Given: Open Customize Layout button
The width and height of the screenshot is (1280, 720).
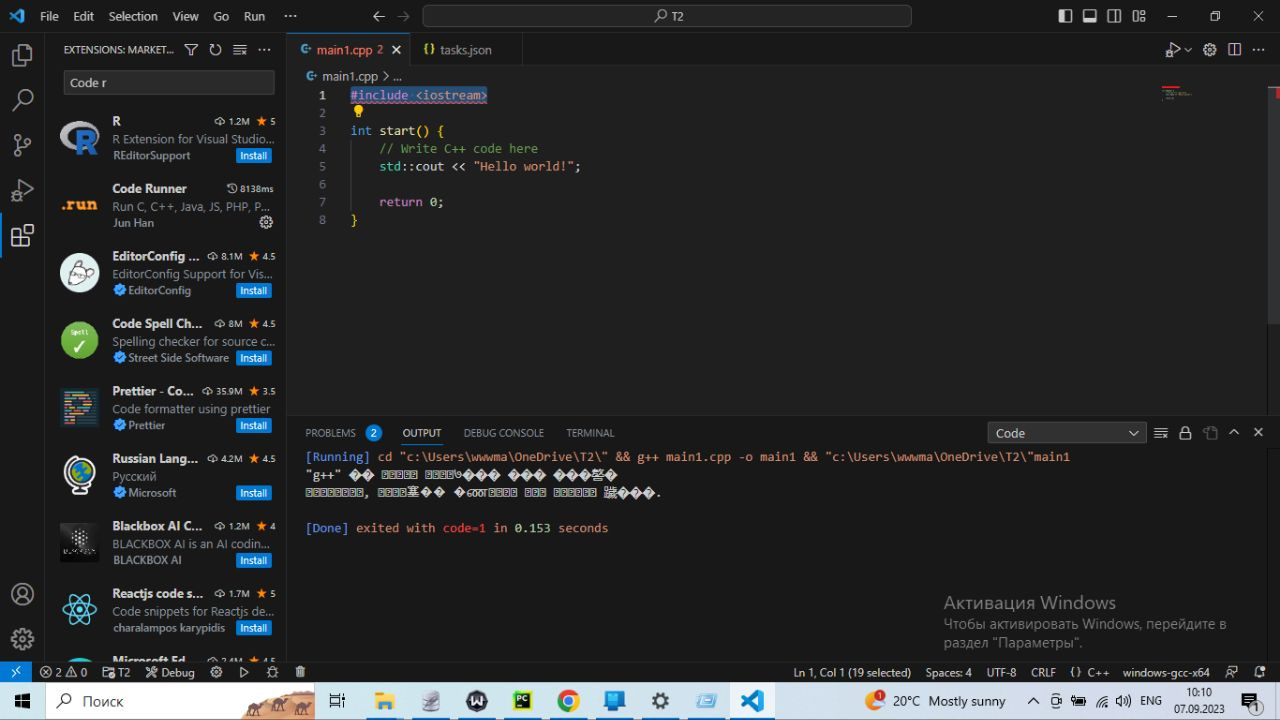Looking at the screenshot, I should click(x=1139, y=16).
